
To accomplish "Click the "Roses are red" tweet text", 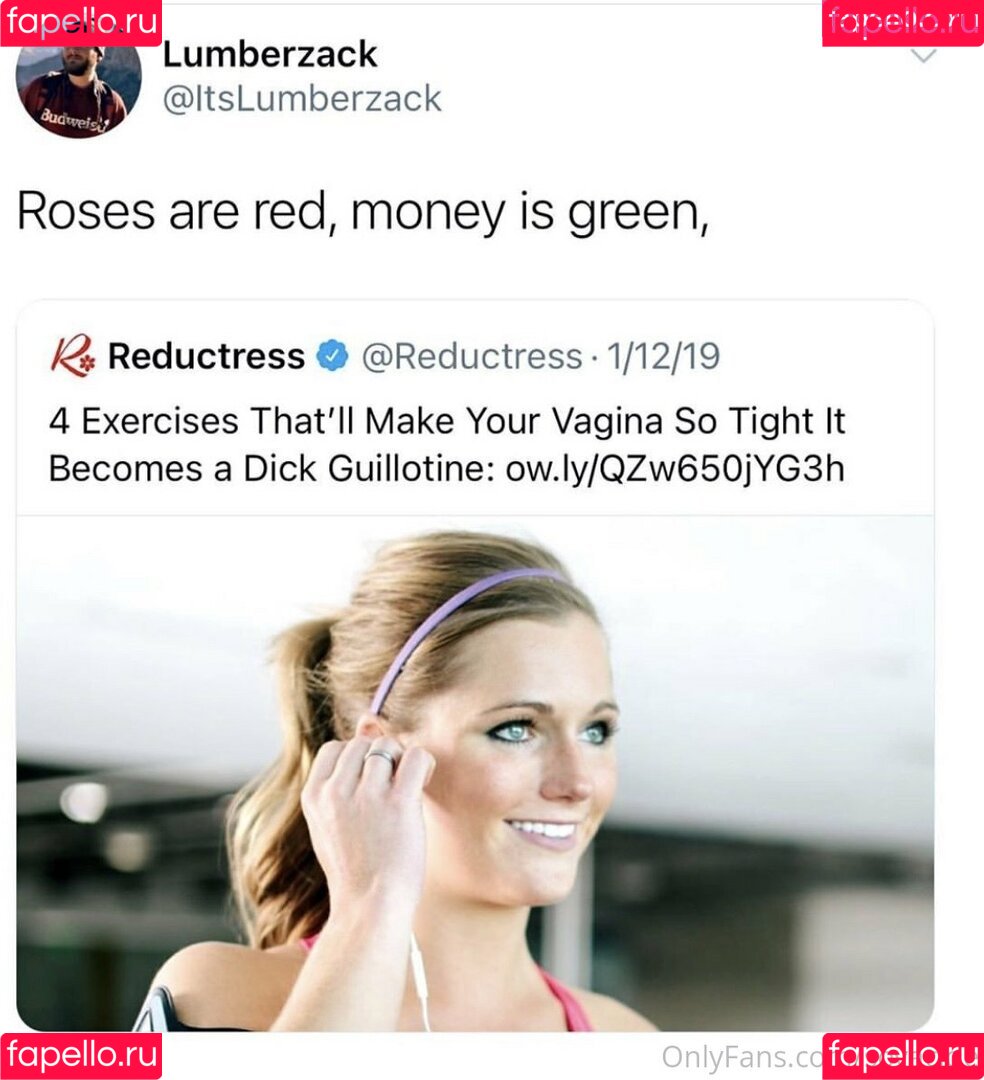I will point(363,212).
